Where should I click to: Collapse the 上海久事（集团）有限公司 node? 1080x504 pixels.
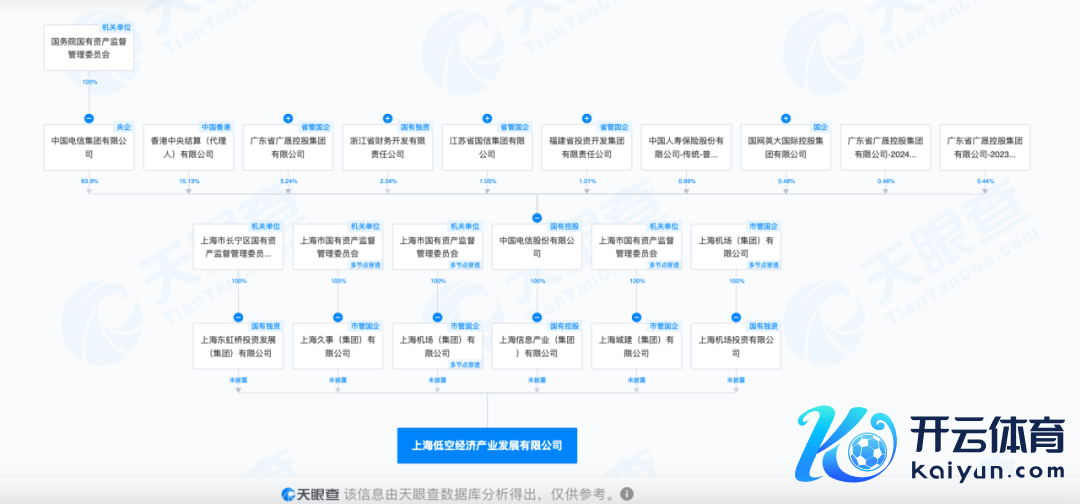(338, 317)
